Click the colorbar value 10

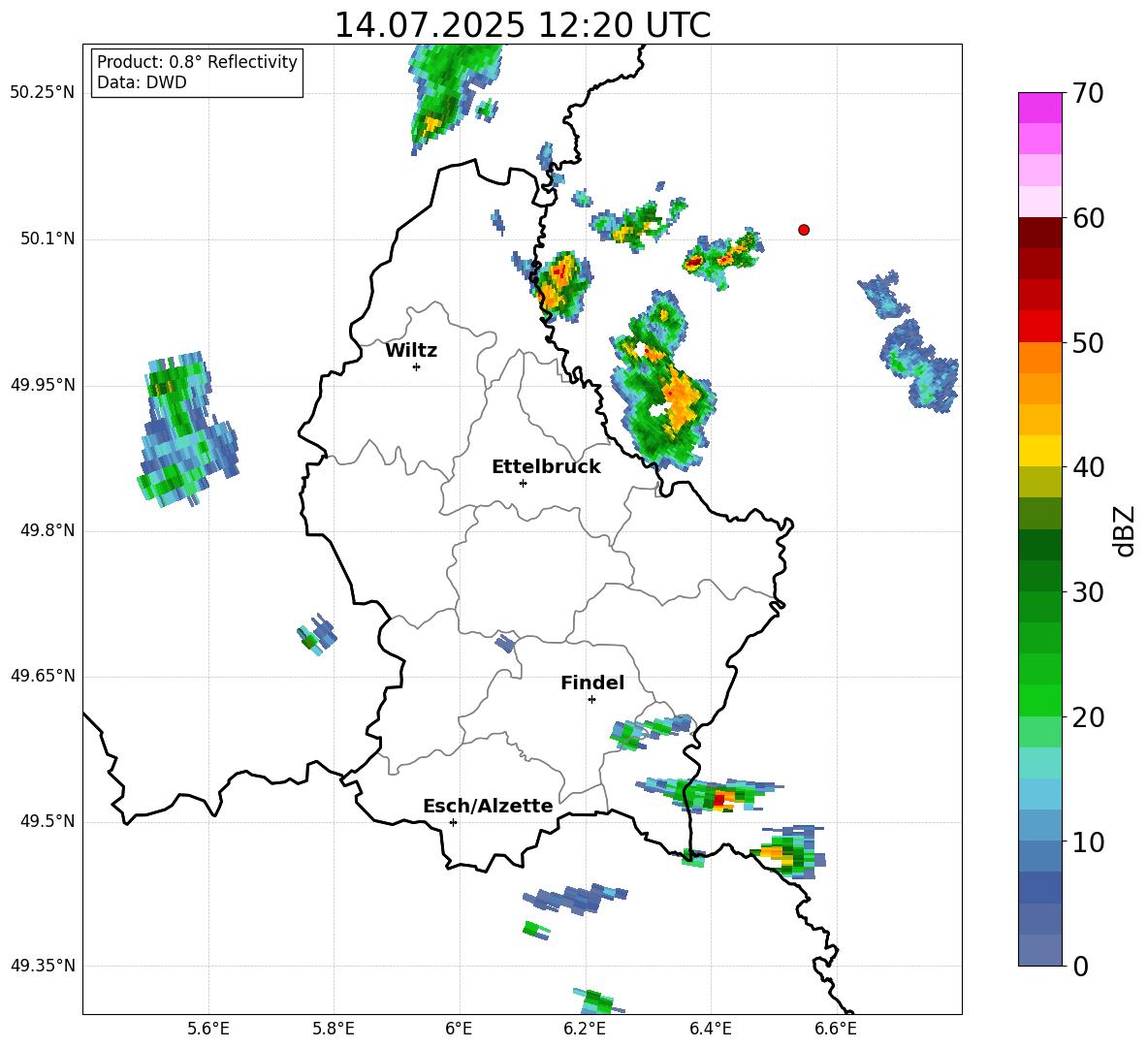[x=1088, y=842]
